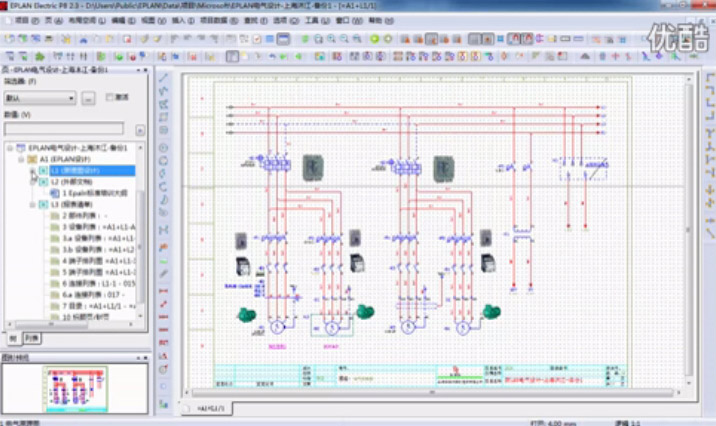This screenshot has width=716, height=426.
Task: Select the Linear dimension tool in vertical toolbar
Action: coord(163,291)
